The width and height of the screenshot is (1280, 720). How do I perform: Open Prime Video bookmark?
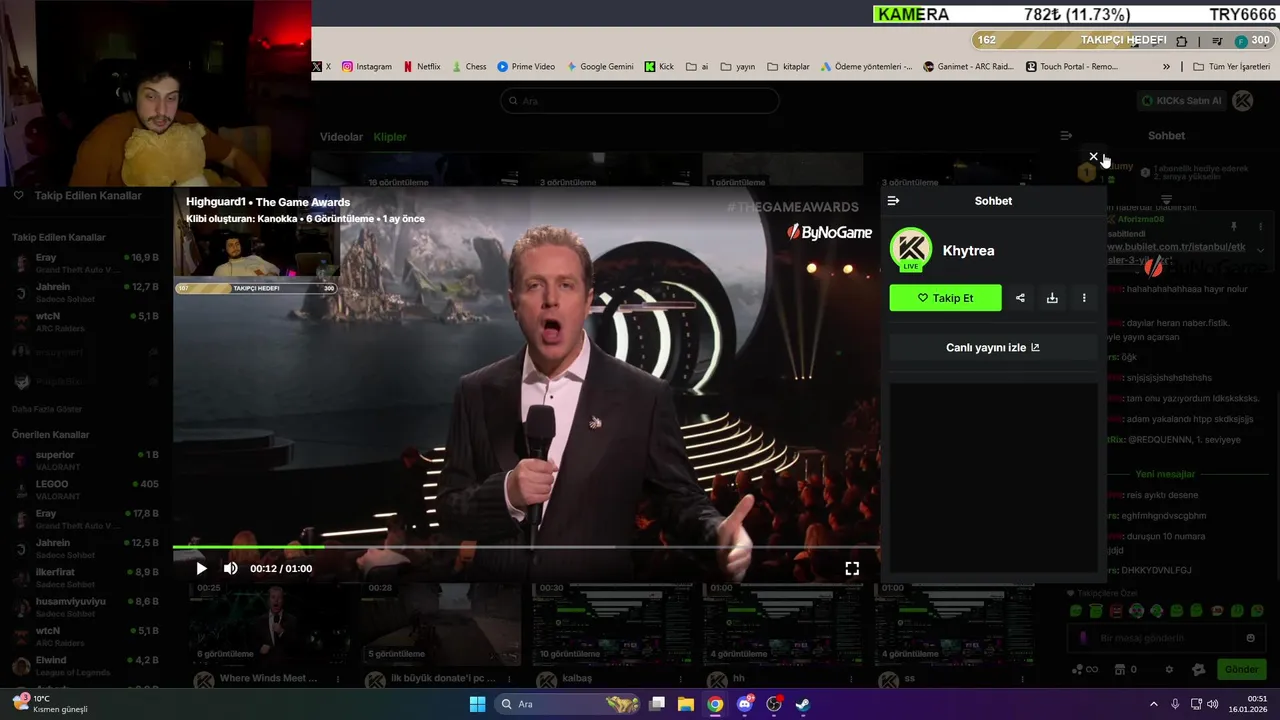click(x=526, y=67)
